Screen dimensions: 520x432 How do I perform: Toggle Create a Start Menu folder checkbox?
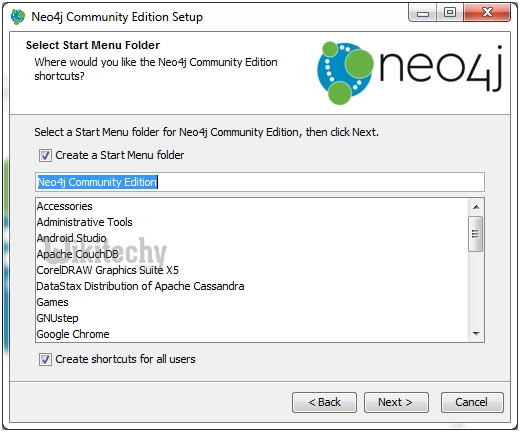pos(45,155)
